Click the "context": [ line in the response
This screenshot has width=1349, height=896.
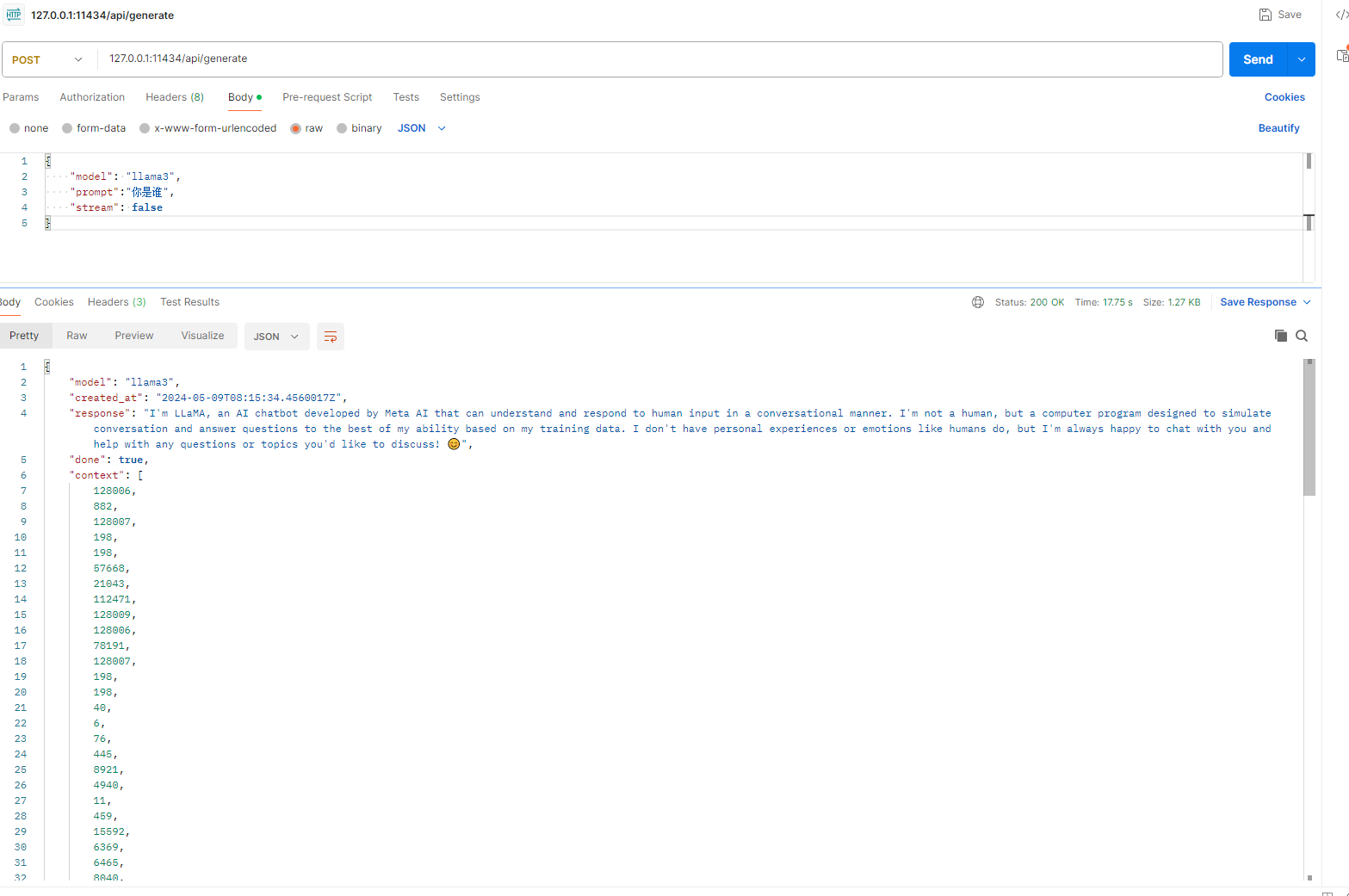pos(107,475)
